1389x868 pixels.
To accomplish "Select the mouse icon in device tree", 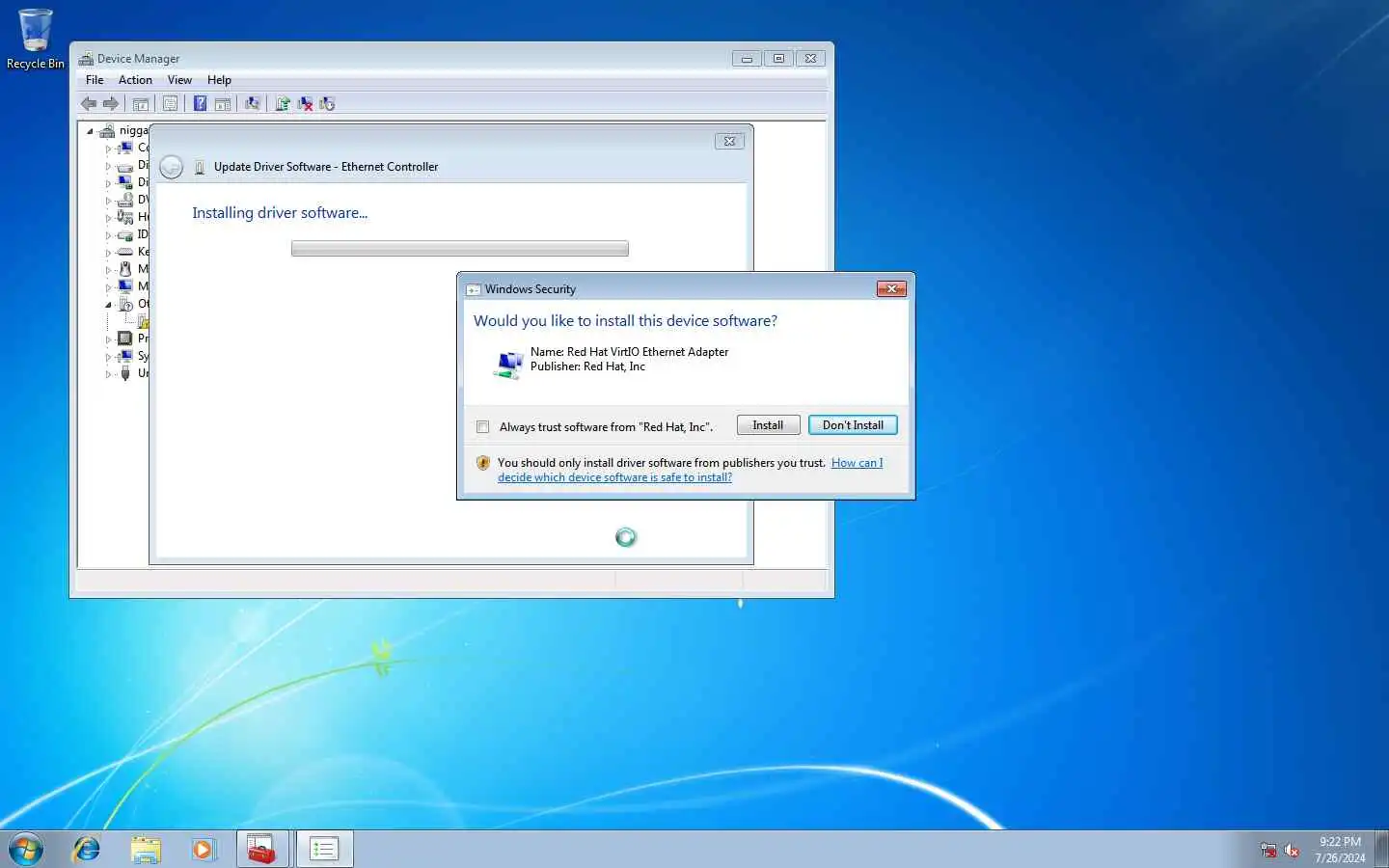I will click(124, 269).
